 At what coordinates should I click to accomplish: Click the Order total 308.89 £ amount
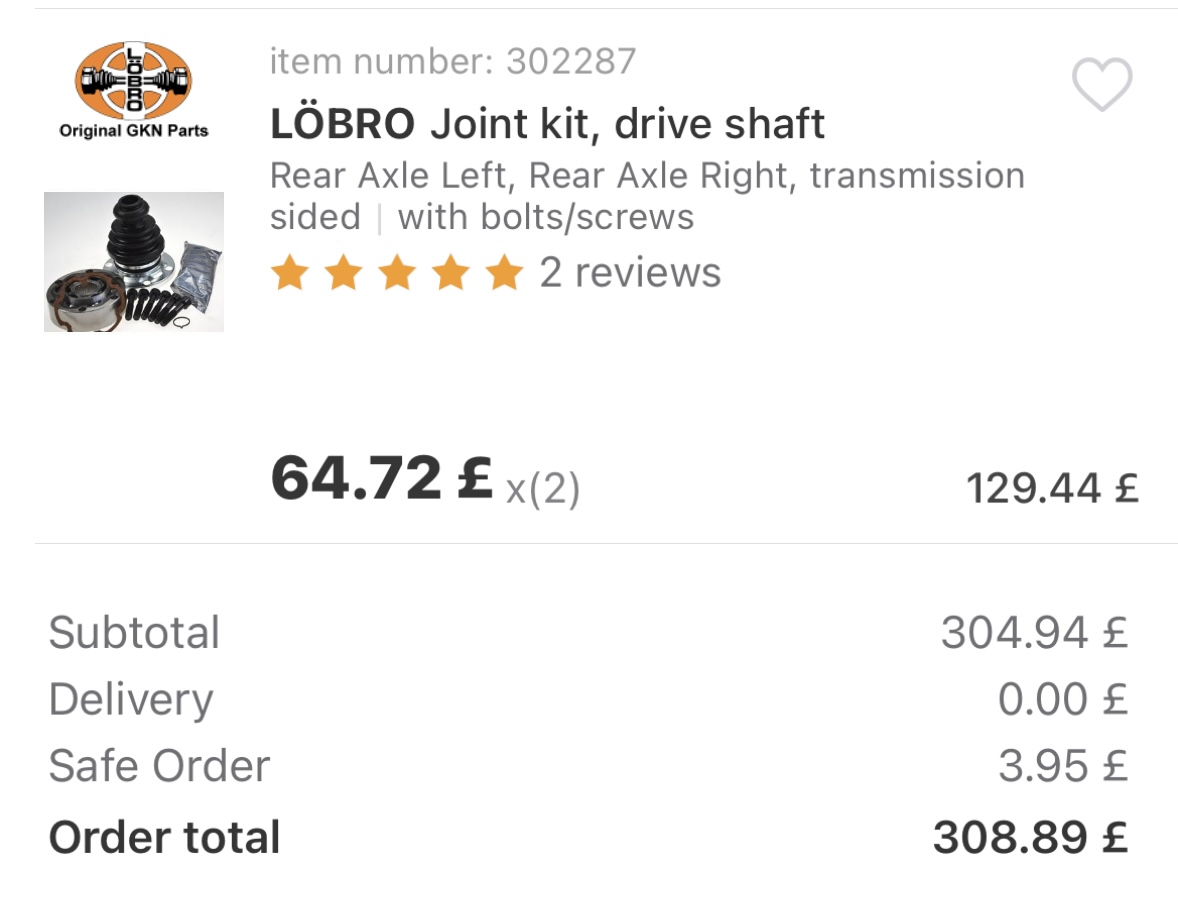pos(1031,837)
